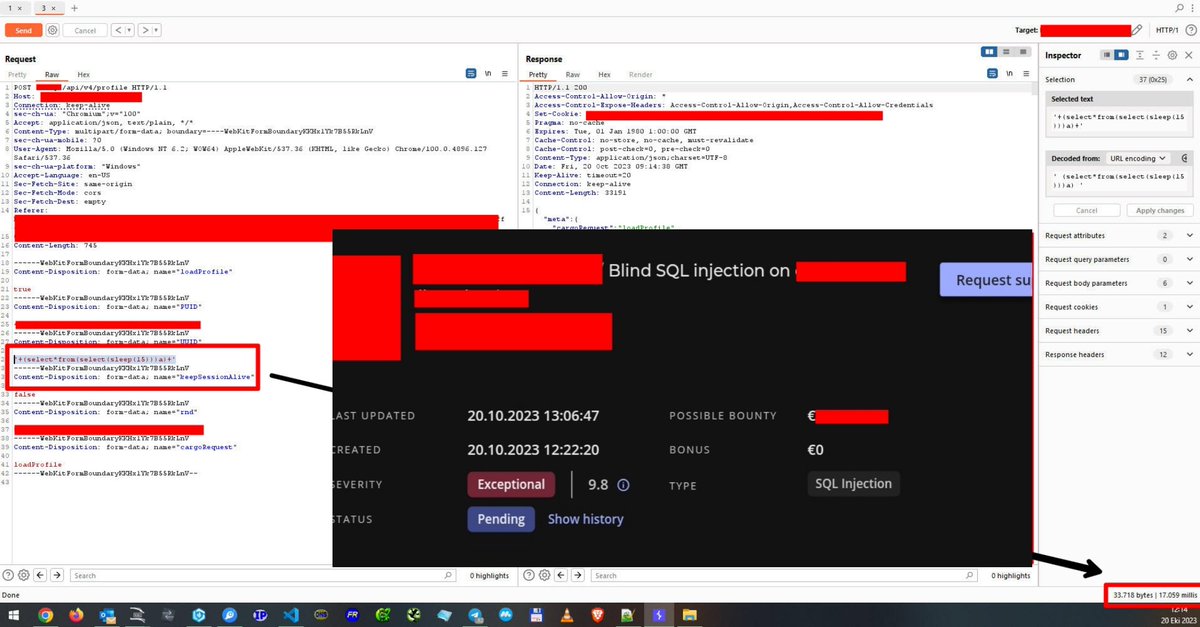Open Repeater send settings gear
This screenshot has width=1200, height=627.
click(53, 31)
